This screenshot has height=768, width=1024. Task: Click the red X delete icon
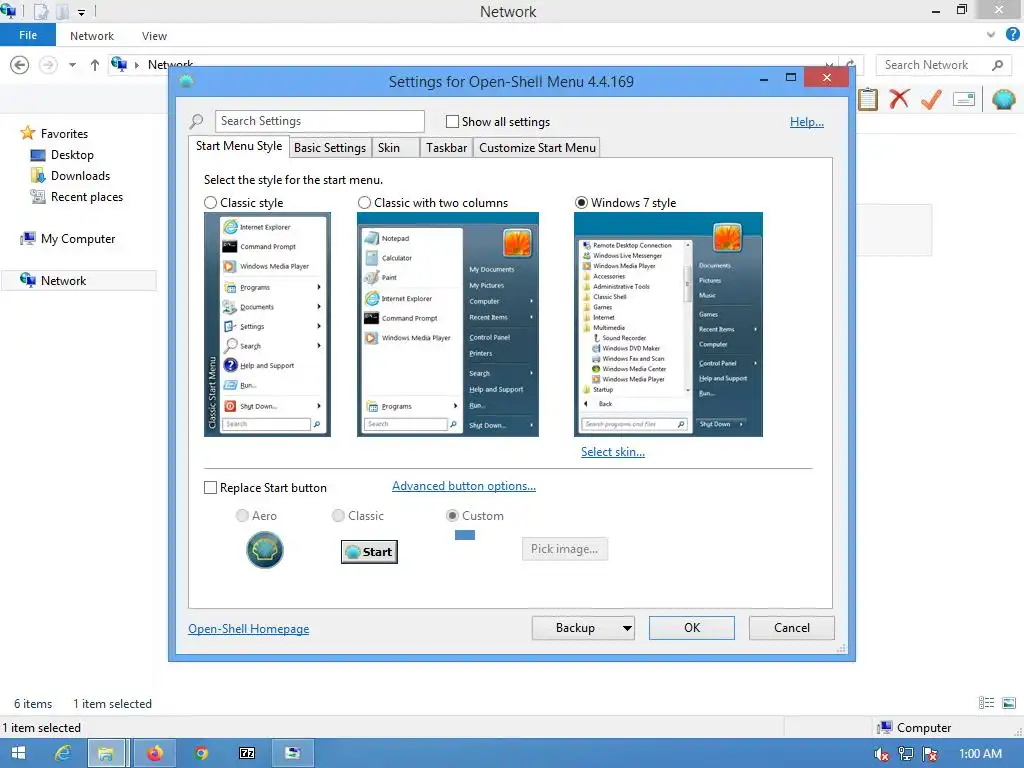coord(899,99)
